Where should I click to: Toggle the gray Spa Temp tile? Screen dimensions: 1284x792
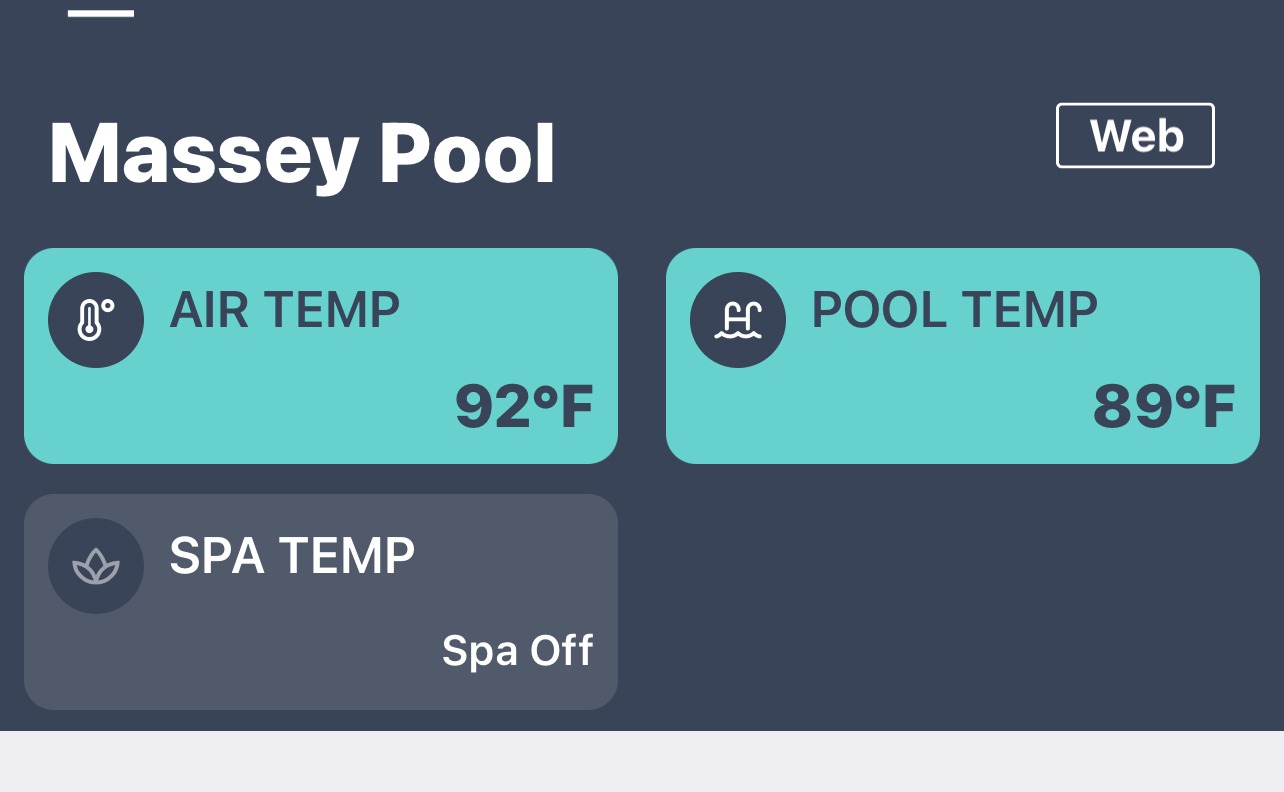(x=321, y=602)
